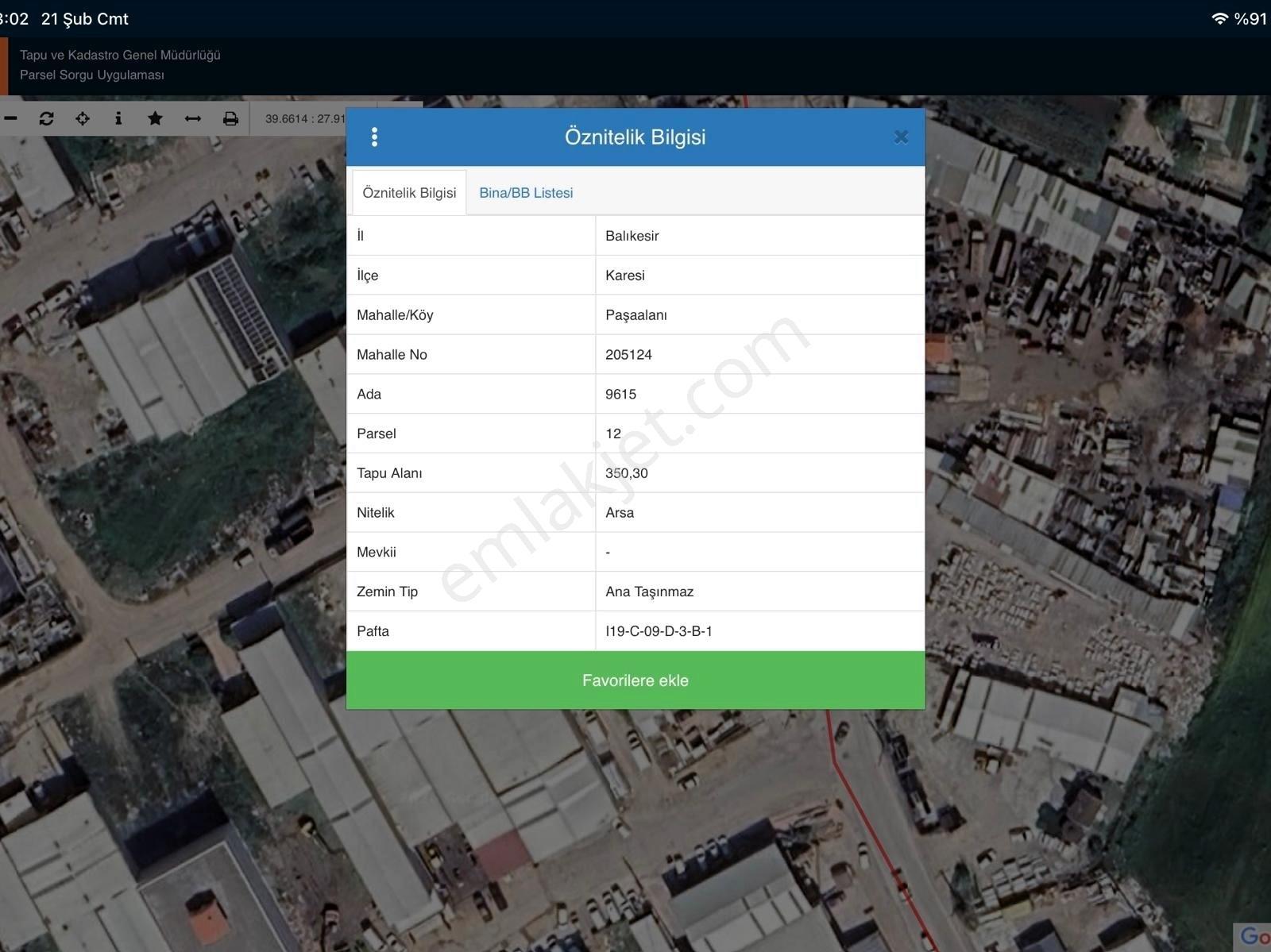Click the print icon

coord(230,118)
